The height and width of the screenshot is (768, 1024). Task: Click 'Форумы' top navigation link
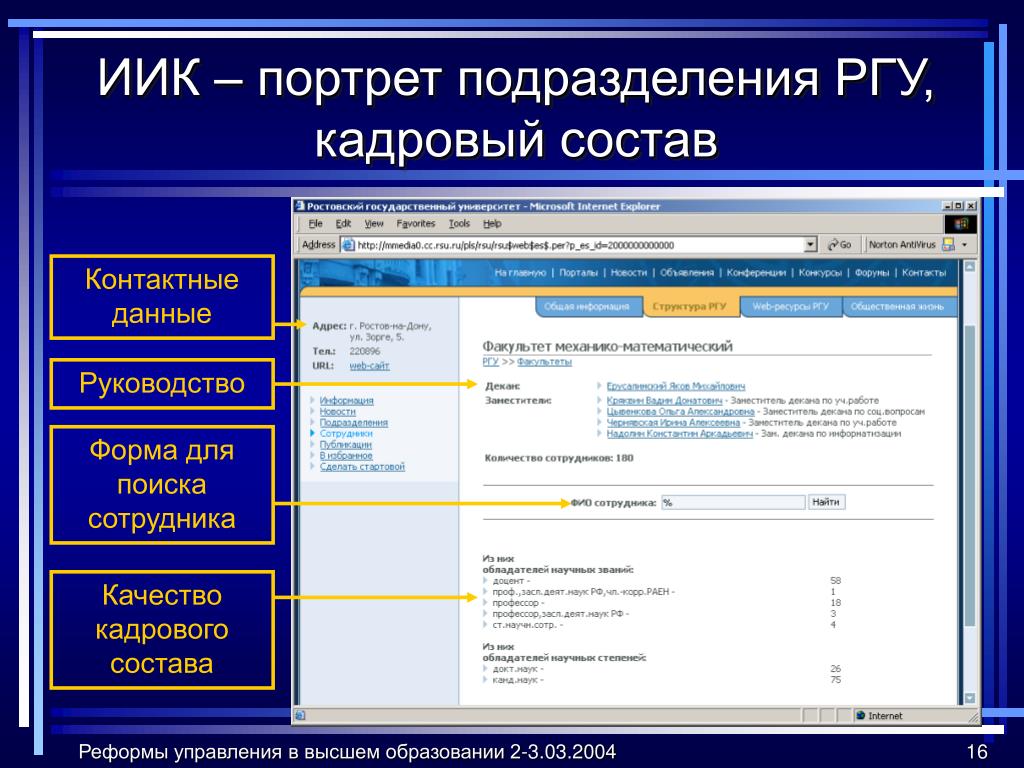871,272
